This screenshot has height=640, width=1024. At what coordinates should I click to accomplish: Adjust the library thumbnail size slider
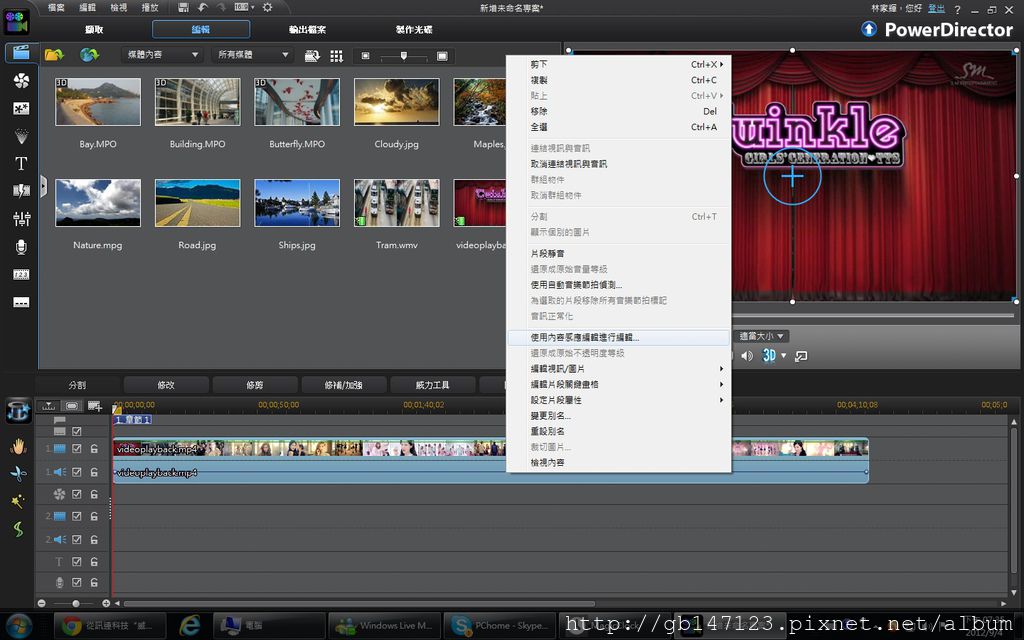(x=404, y=56)
